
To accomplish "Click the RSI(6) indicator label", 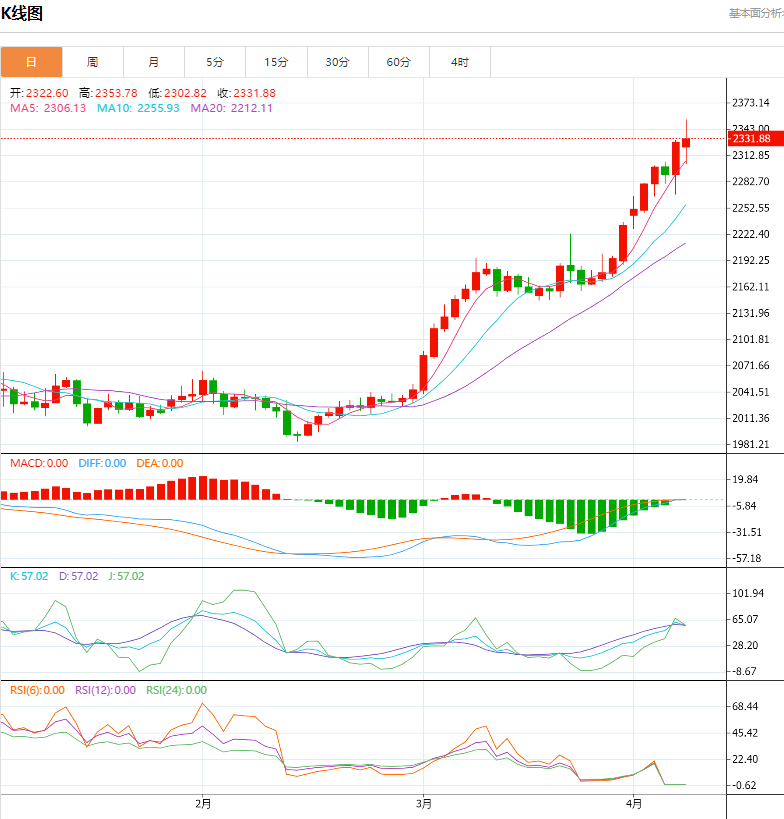I will [x=38, y=690].
